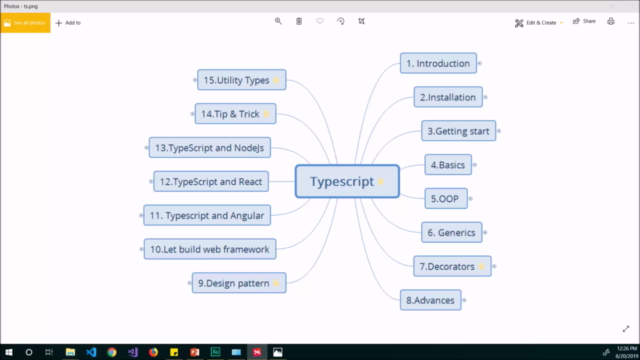Expand the Edit & Create dropdown
640x360 pixels.
539,23
